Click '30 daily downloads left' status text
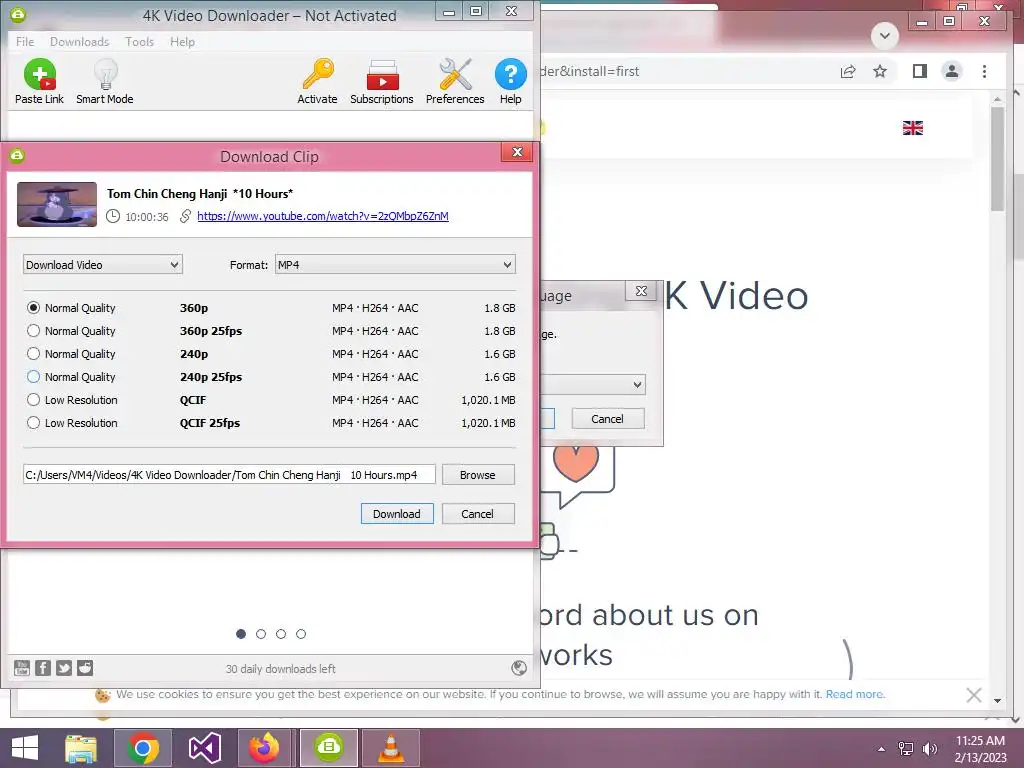This screenshot has width=1024, height=768. point(281,669)
